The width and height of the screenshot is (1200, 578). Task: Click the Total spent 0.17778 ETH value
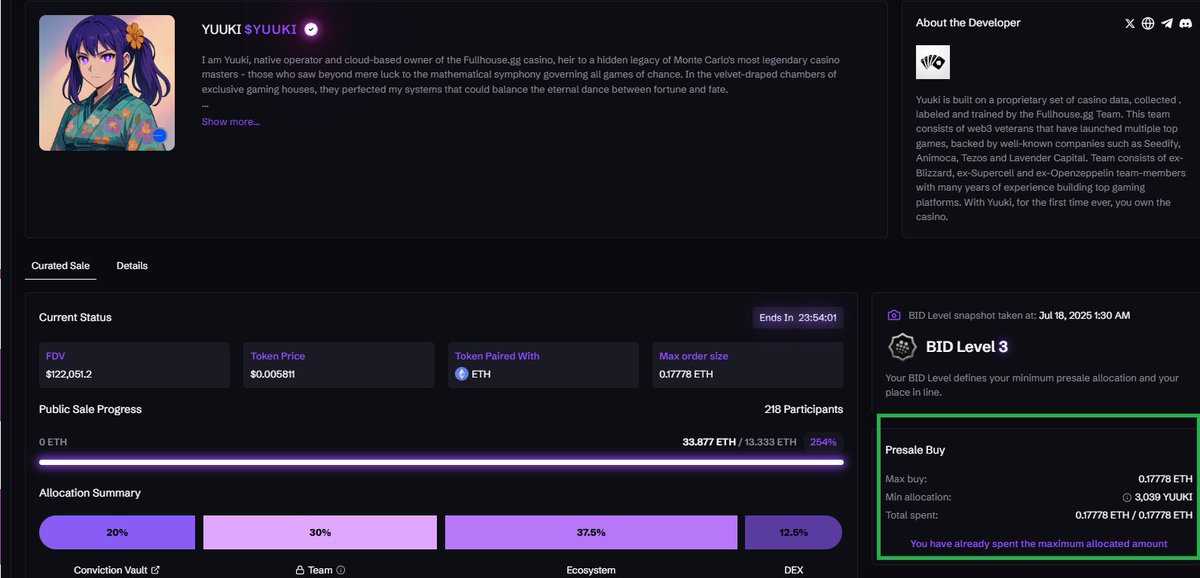point(1134,515)
